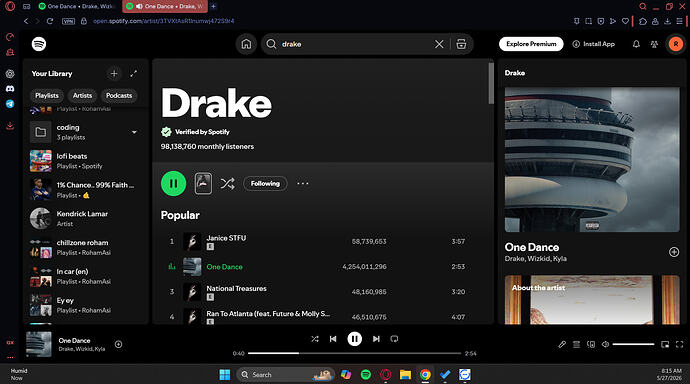Open the In car (en) playlist

pyautogui.click(x=86, y=276)
